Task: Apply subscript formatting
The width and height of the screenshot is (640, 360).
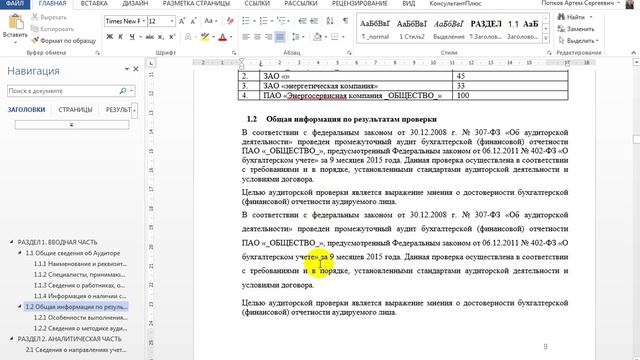Action: 161,37
